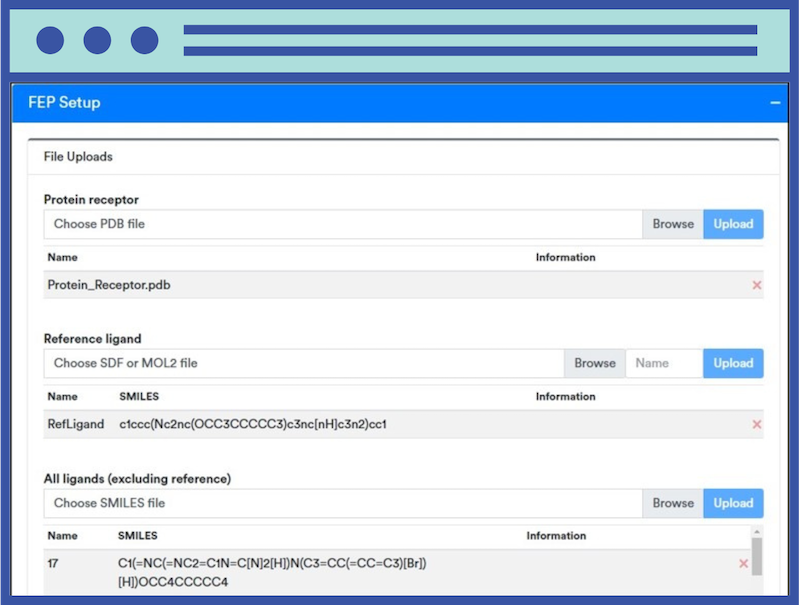Select the File Uploads section header
Screen dimensions: 800x605
click(x=78, y=157)
